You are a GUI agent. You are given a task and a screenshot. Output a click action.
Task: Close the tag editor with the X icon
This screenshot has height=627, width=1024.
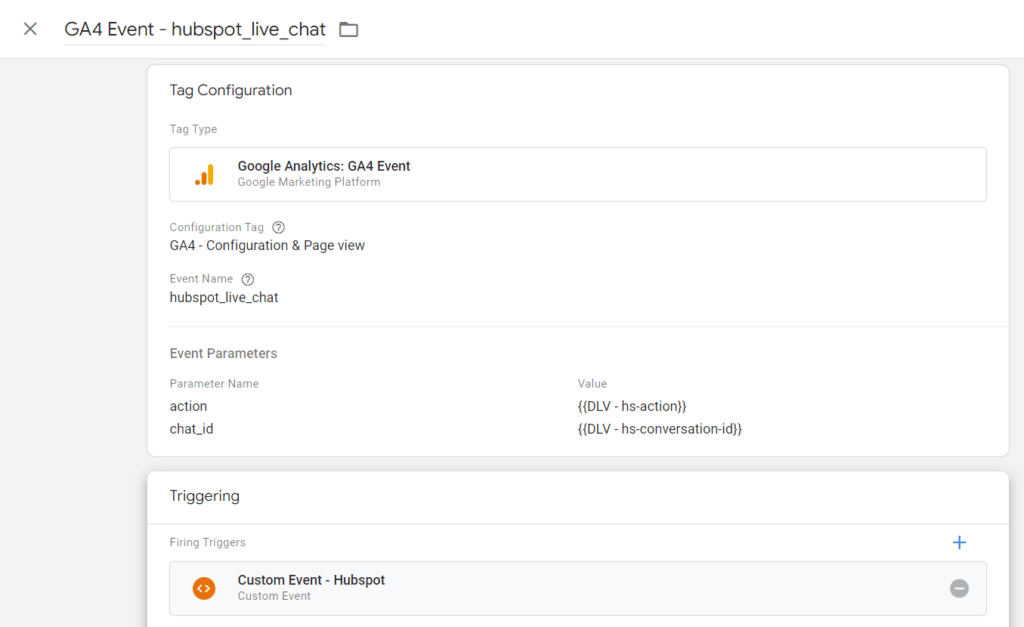click(x=30, y=29)
